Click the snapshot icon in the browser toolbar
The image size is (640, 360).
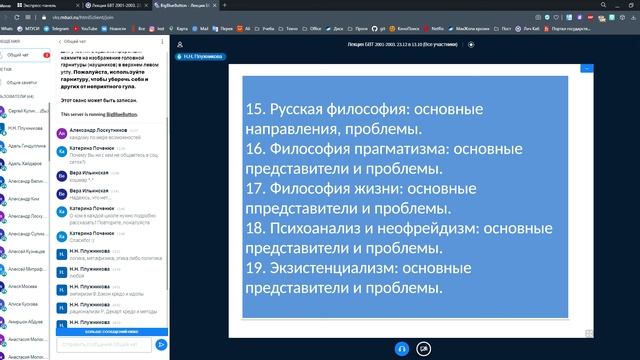[538, 18]
